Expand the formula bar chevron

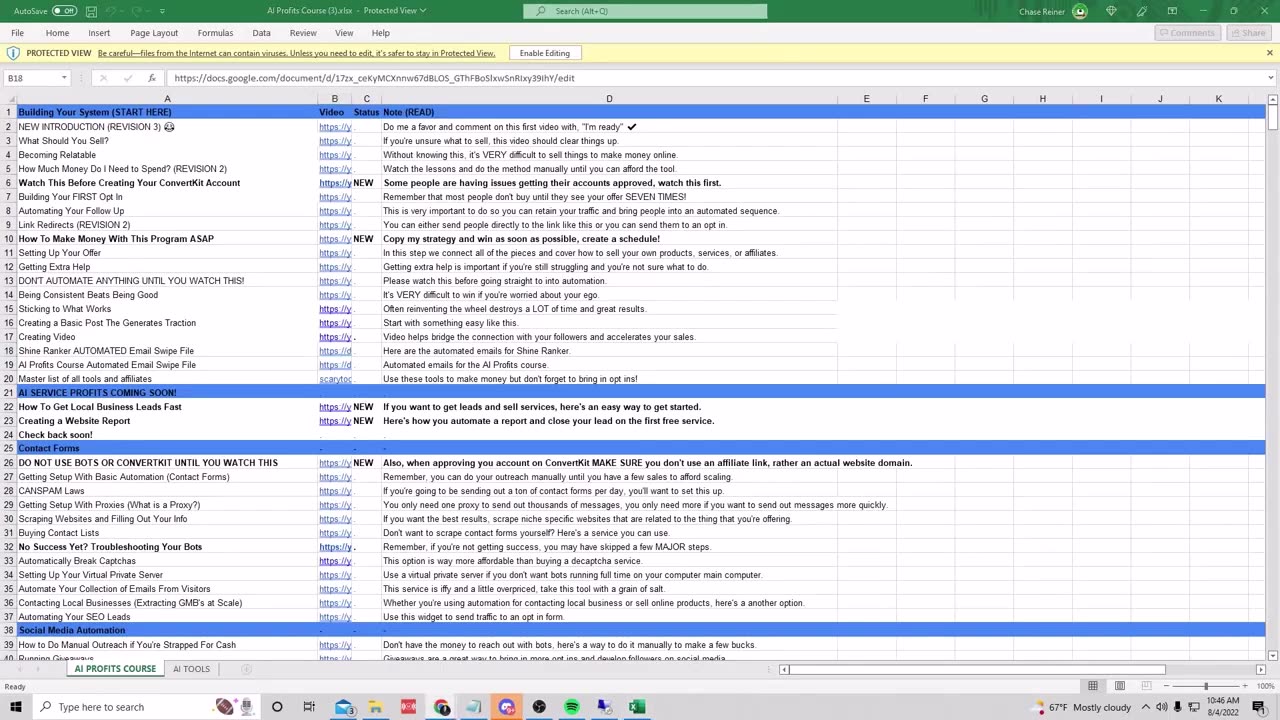coord(1270,78)
